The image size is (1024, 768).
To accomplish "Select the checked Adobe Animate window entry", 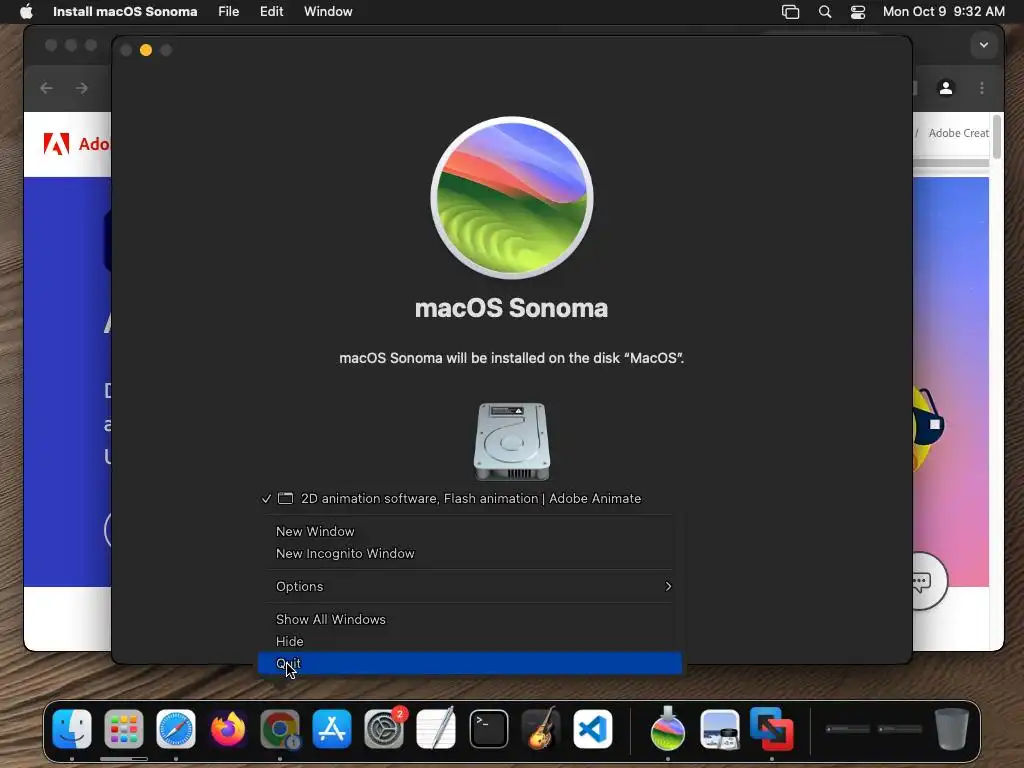I will [x=470, y=498].
